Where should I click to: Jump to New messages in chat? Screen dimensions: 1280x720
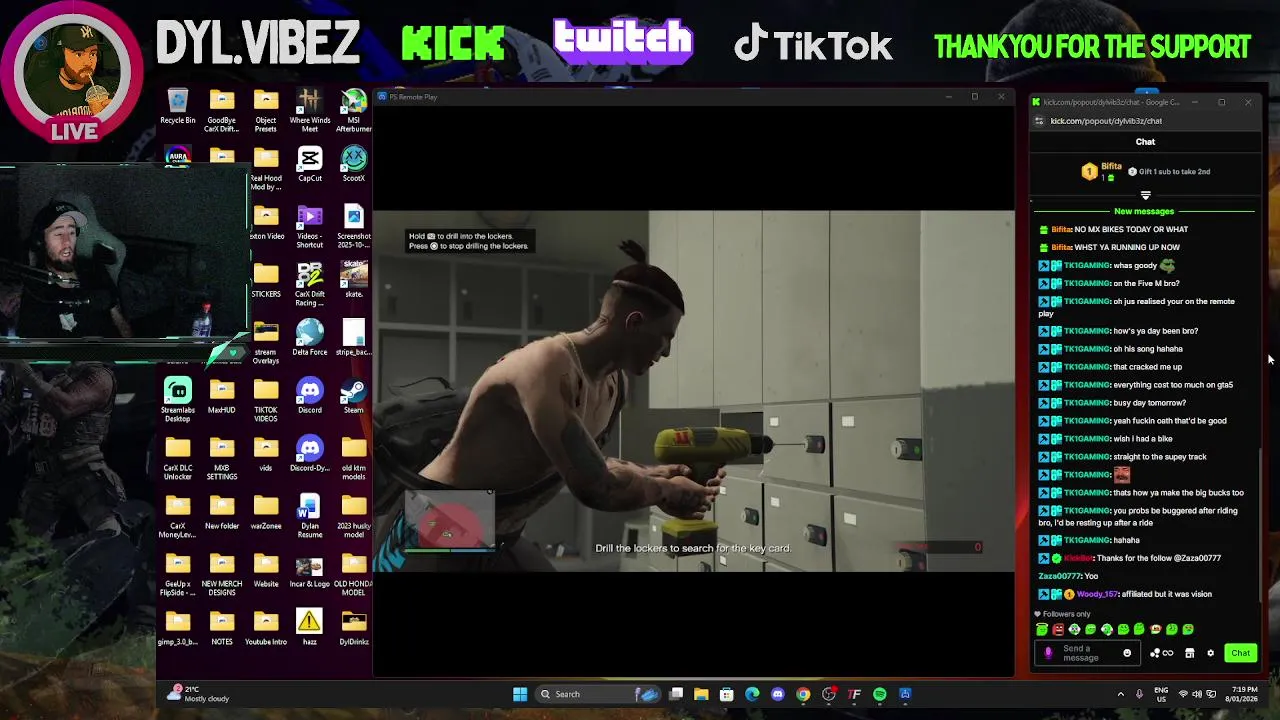[1144, 211]
